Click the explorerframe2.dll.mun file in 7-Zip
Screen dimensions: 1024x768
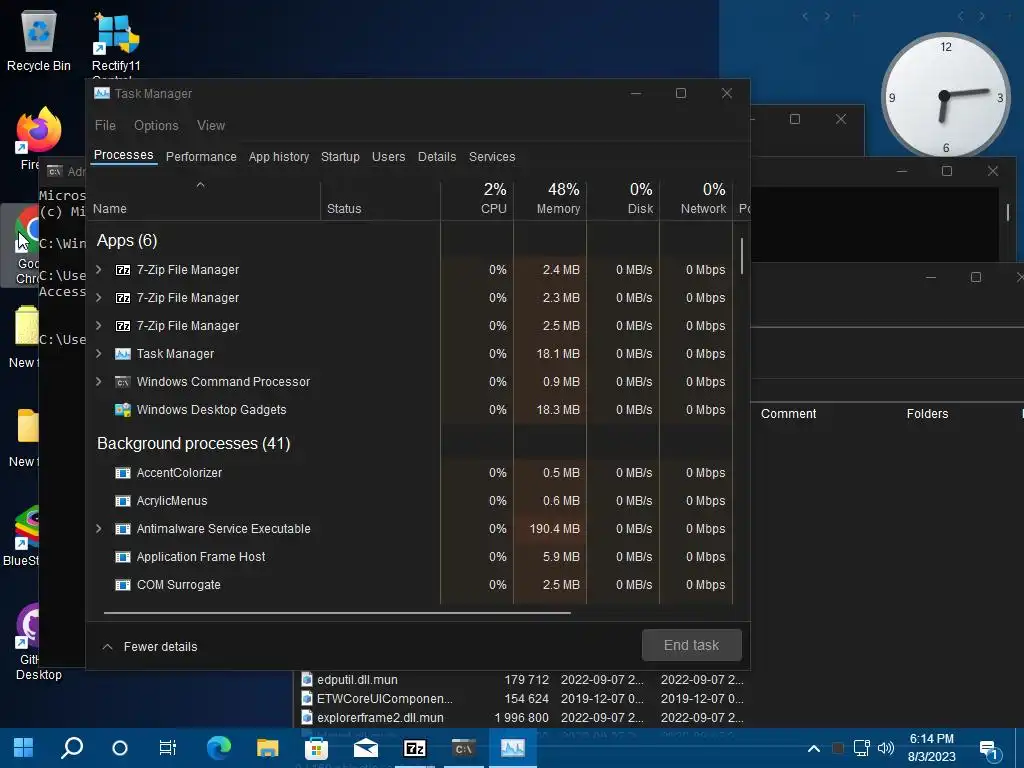[x=380, y=718]
